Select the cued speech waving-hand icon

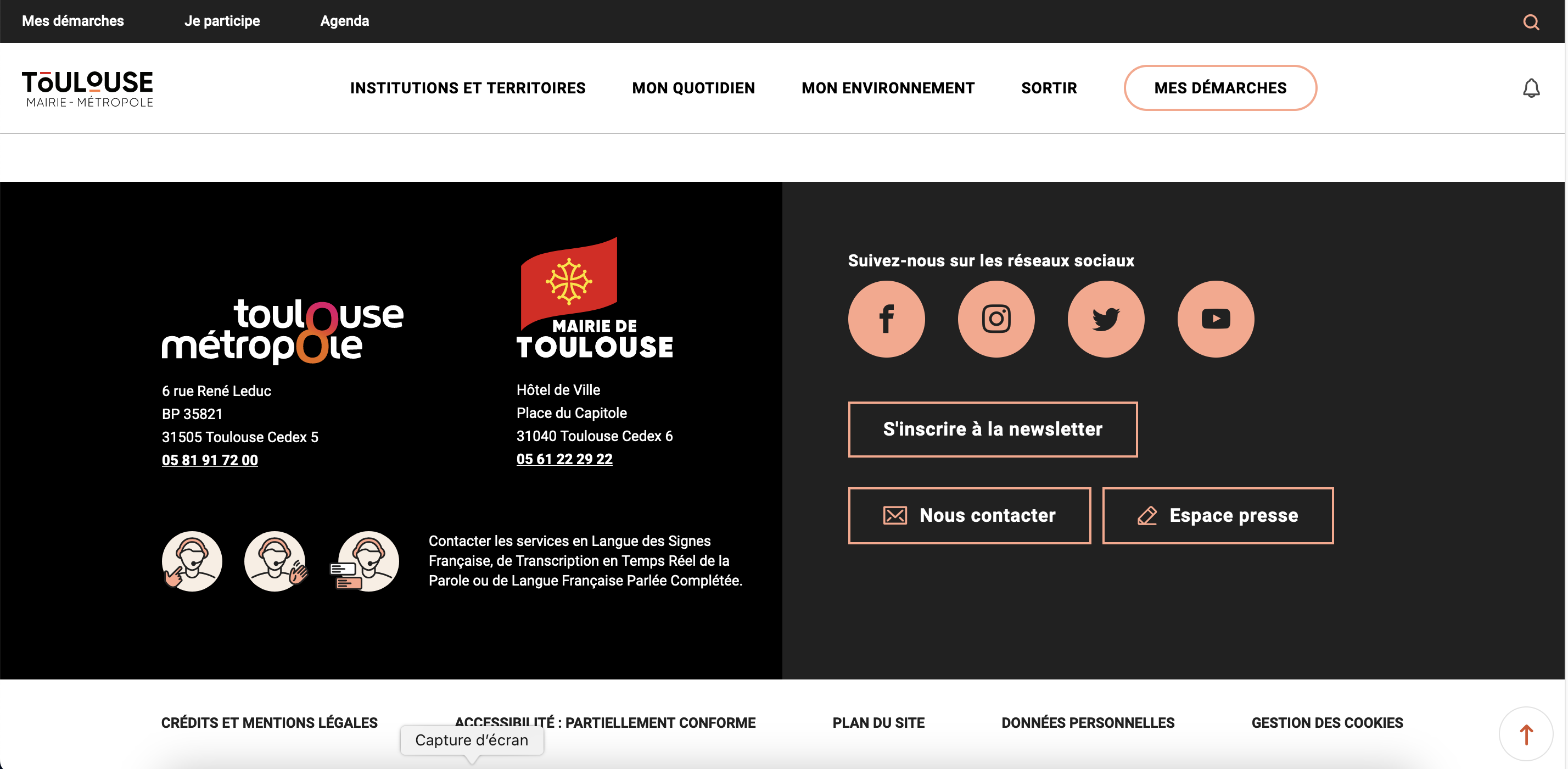(276, 561)
